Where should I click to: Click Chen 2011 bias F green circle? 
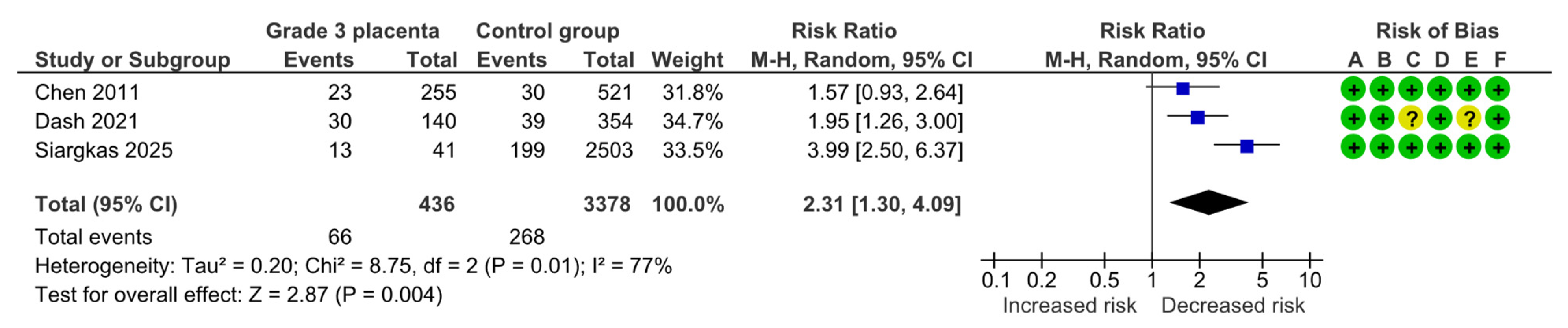coord(1498,89)
